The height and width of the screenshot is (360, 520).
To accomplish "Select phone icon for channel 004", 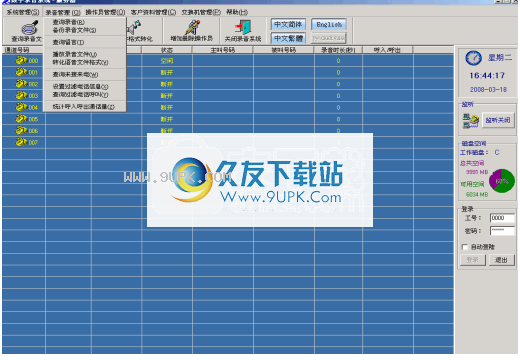I will tap(21, 107).
